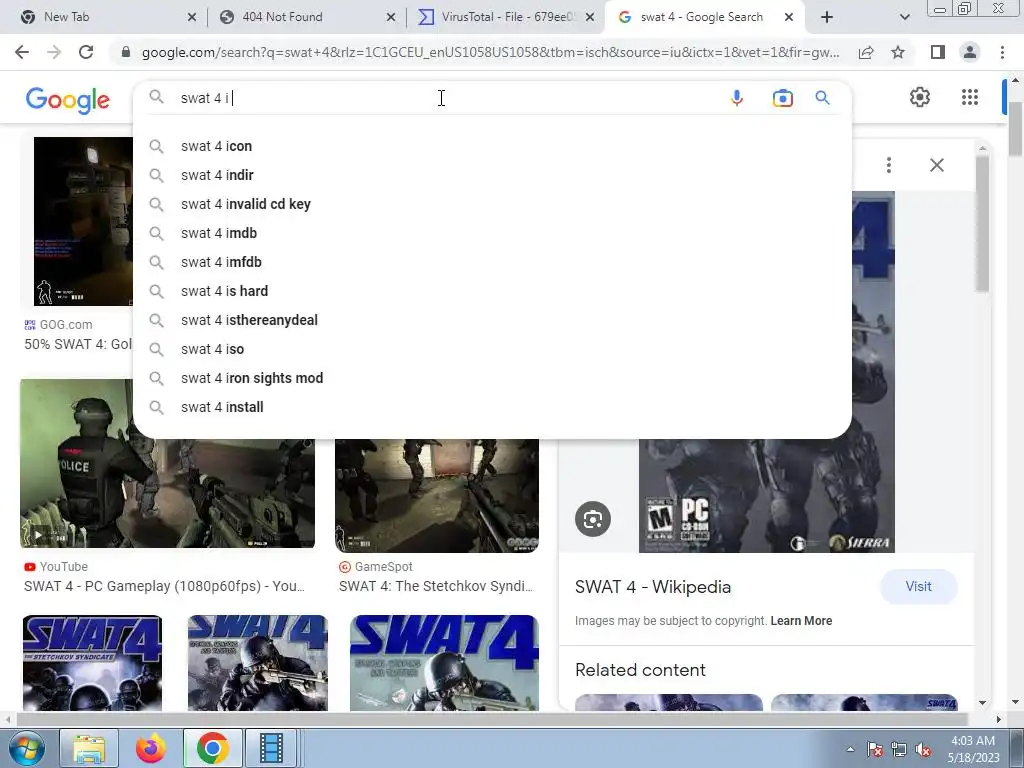Open GameSpot Stetchkov Syndicate result

tap(436, 586)
